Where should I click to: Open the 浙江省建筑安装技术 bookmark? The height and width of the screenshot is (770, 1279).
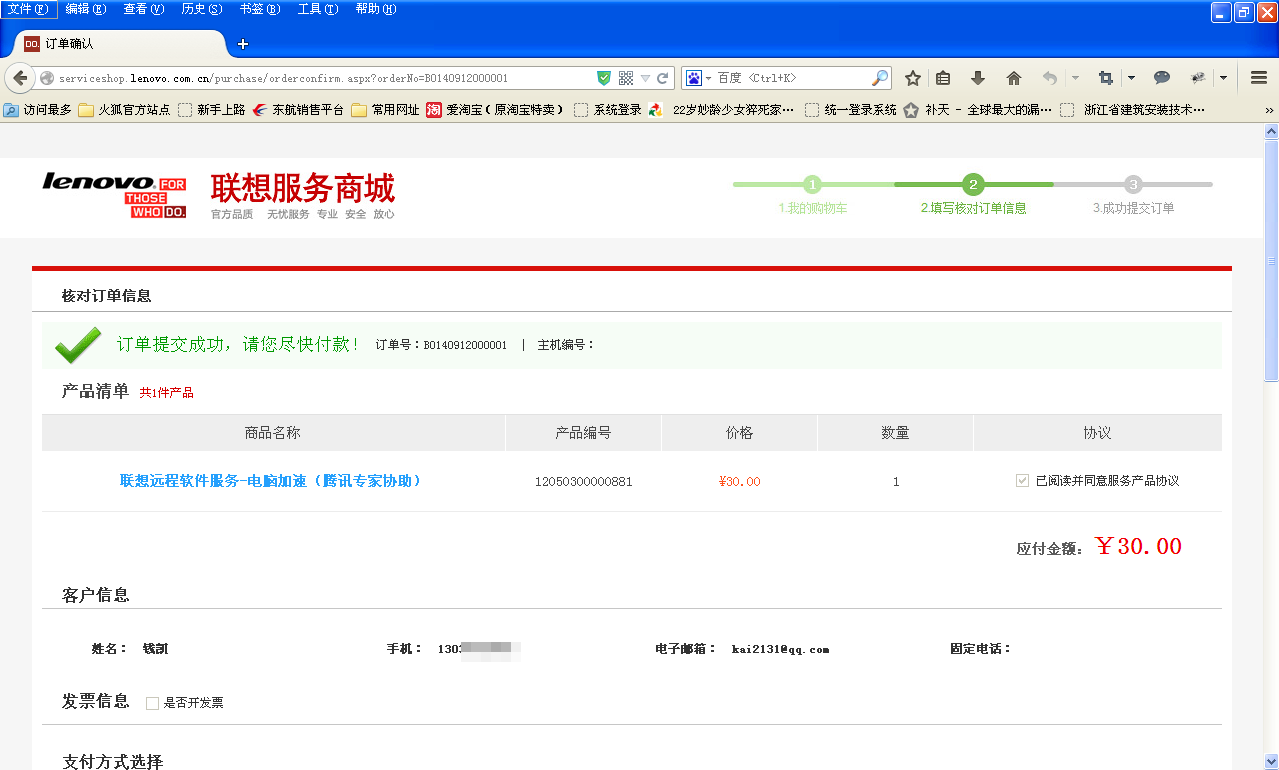[x=1133, y=110]
